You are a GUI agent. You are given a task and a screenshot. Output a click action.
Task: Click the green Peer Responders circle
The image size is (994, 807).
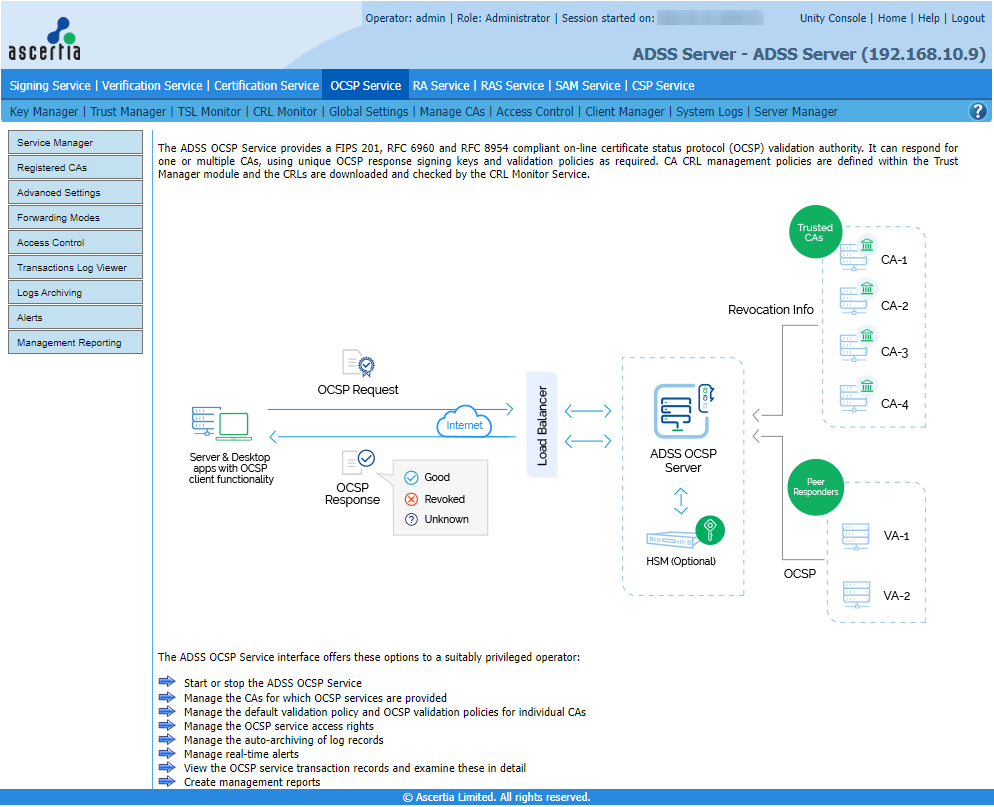(816, 487)
